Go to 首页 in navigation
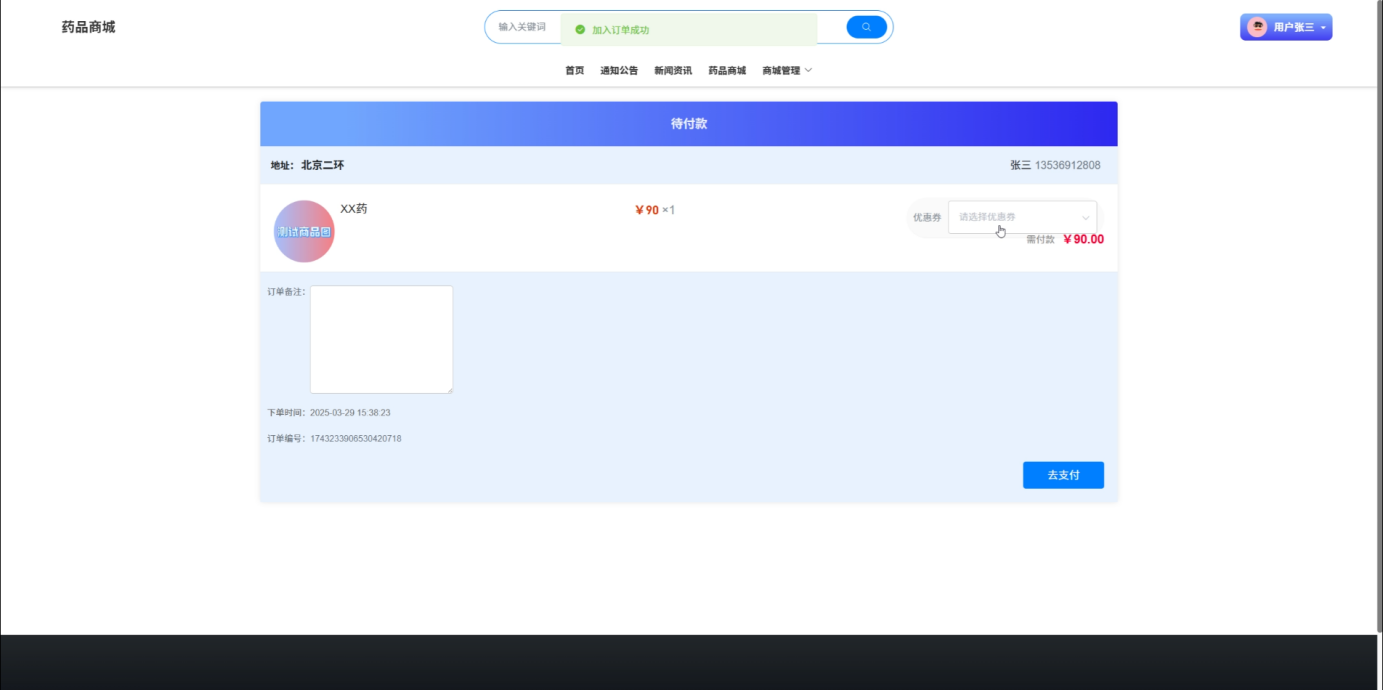The width and height of the screenshot is (1383, 690). click(574, 70)
